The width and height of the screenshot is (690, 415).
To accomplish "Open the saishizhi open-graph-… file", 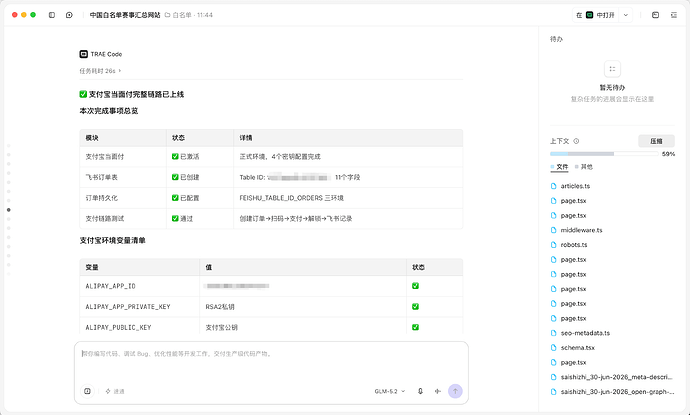I will click(x=617, y=392).
